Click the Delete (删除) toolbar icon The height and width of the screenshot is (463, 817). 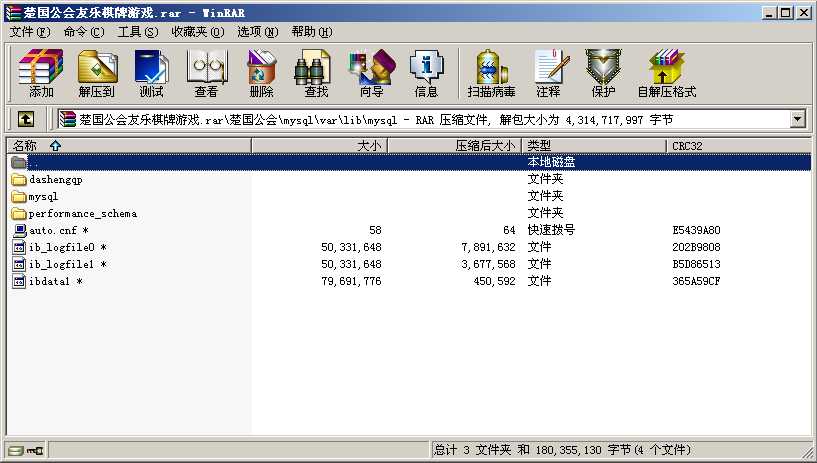point(262,73)
